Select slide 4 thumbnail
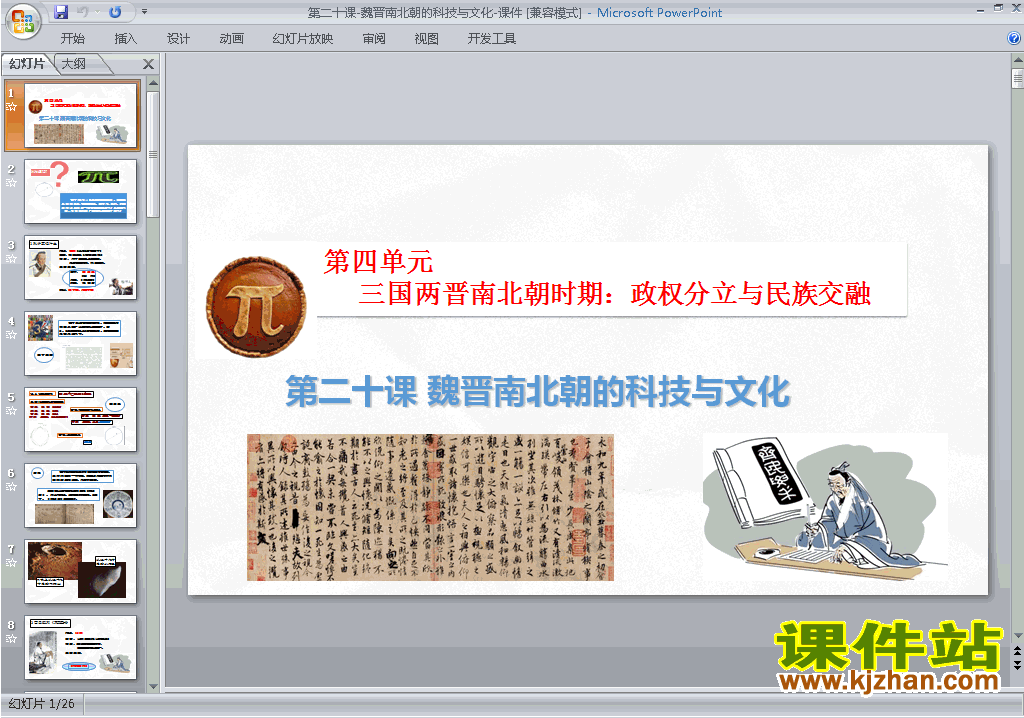 click(x=80, y=343)
